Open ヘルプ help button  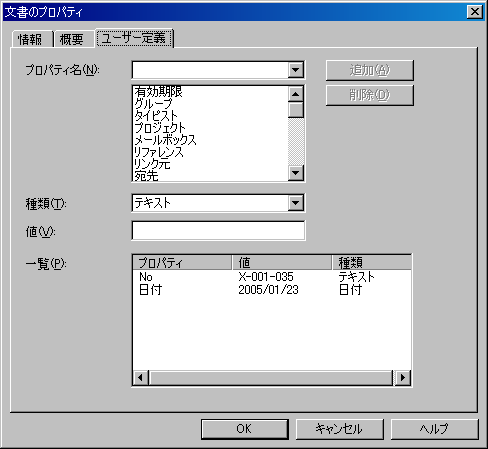pyautogui.click(x=434, y=429)
